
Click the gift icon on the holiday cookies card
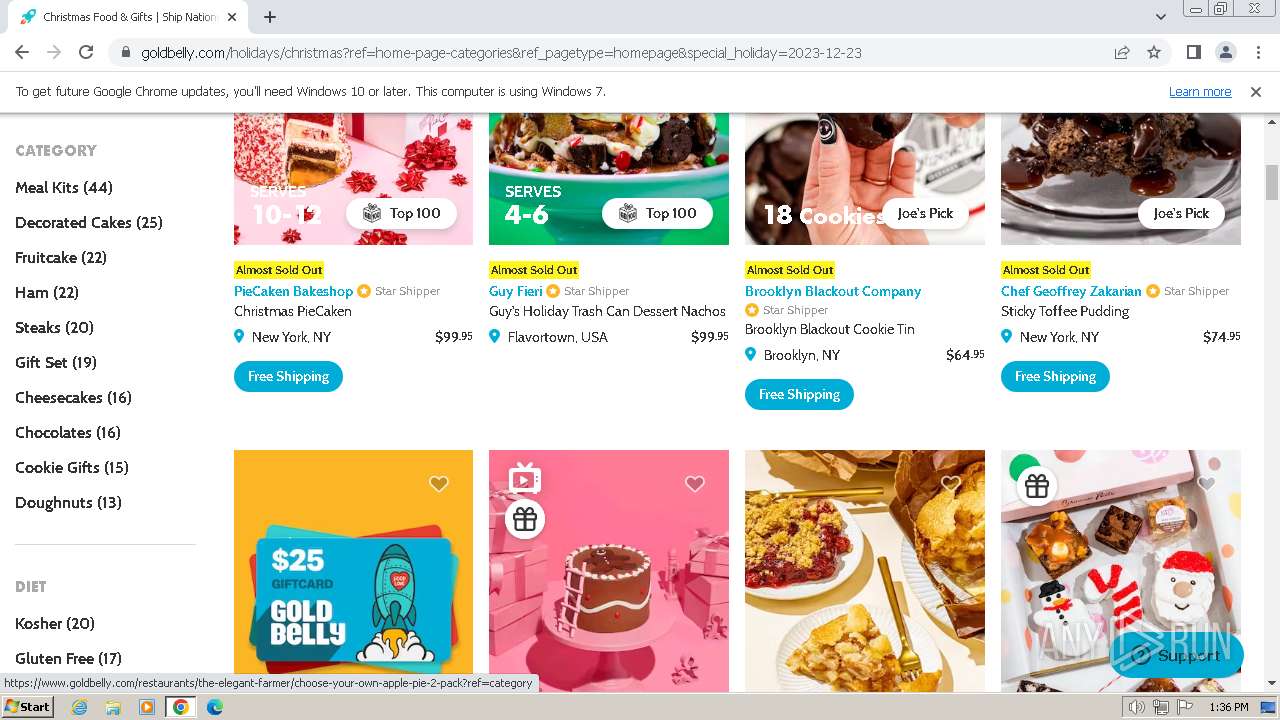(x=1037, y=486)
